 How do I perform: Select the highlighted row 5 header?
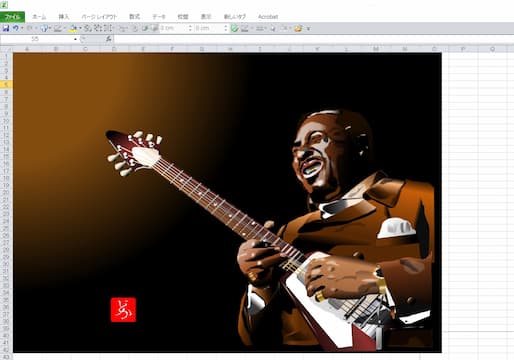(x=6, y=85)
